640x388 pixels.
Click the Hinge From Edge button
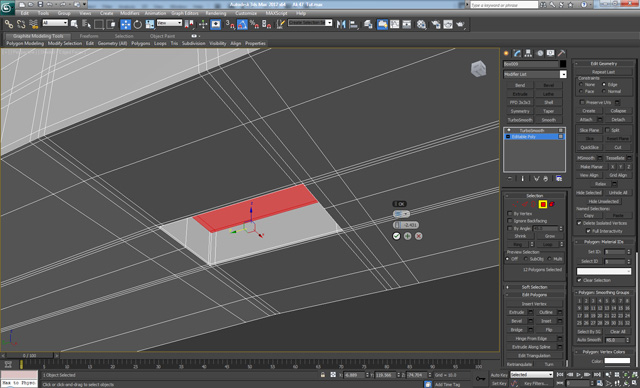point(531,339)
